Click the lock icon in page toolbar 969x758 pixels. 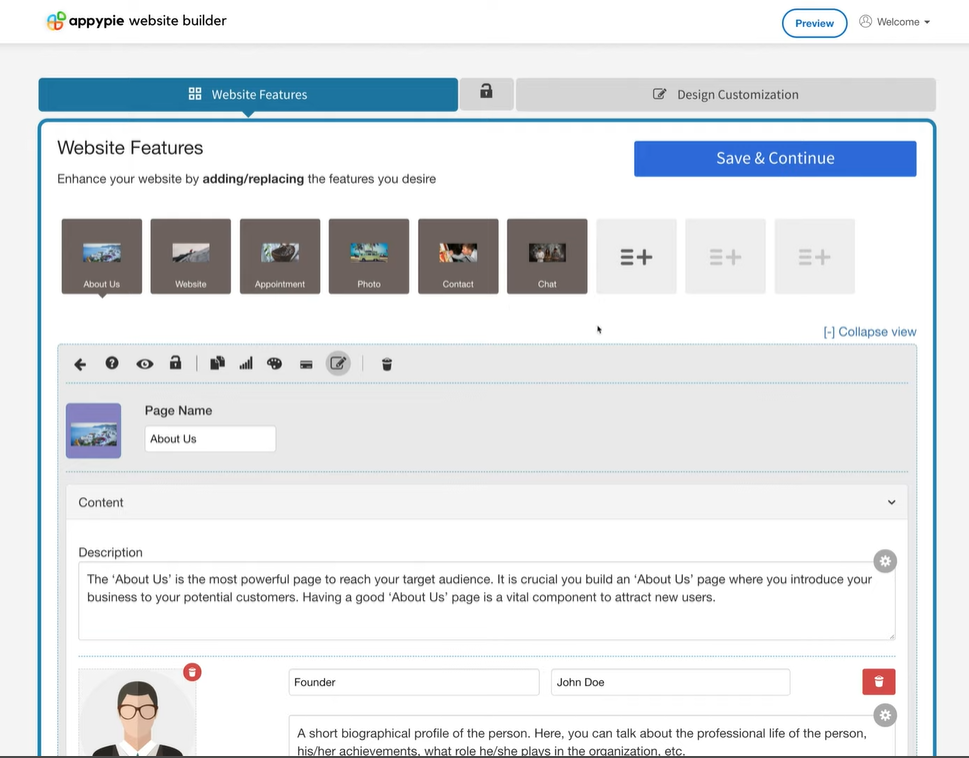coord(176,363)
